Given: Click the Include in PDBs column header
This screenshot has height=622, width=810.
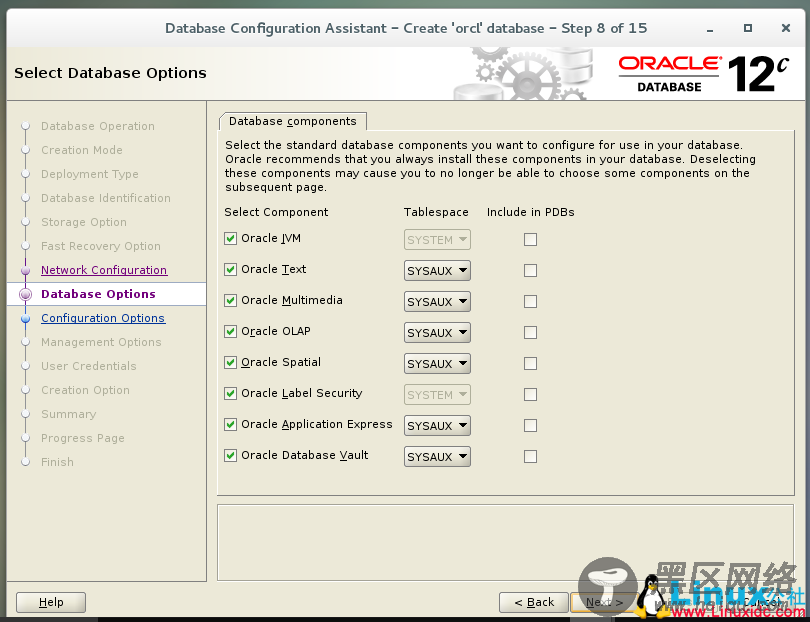Looking at the screenshot, I should [x=531, y=212].
